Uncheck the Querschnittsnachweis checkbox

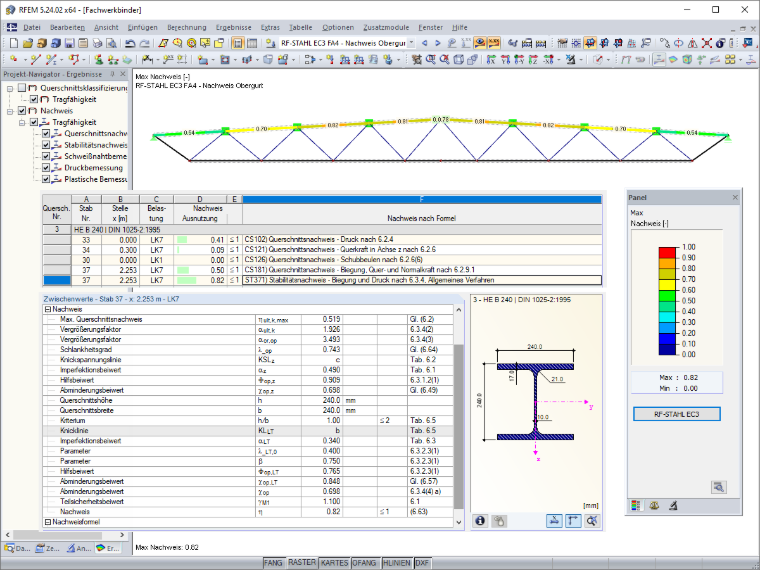[x=46, y=133]
